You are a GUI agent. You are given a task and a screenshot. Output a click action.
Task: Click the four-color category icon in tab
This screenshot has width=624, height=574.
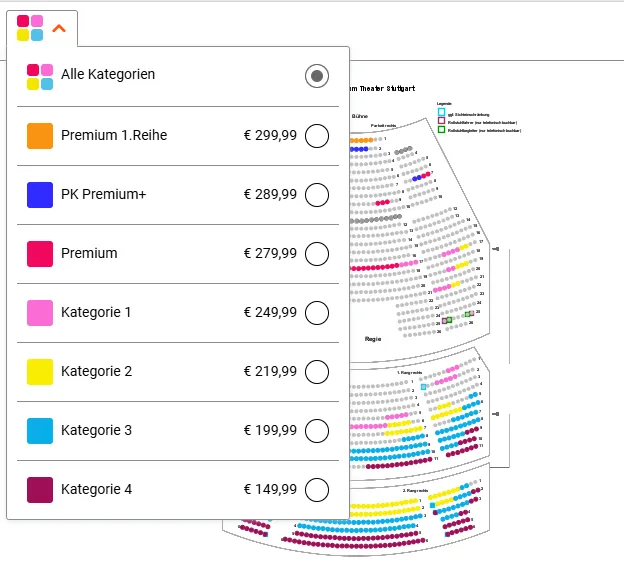(x=30, y=28)
